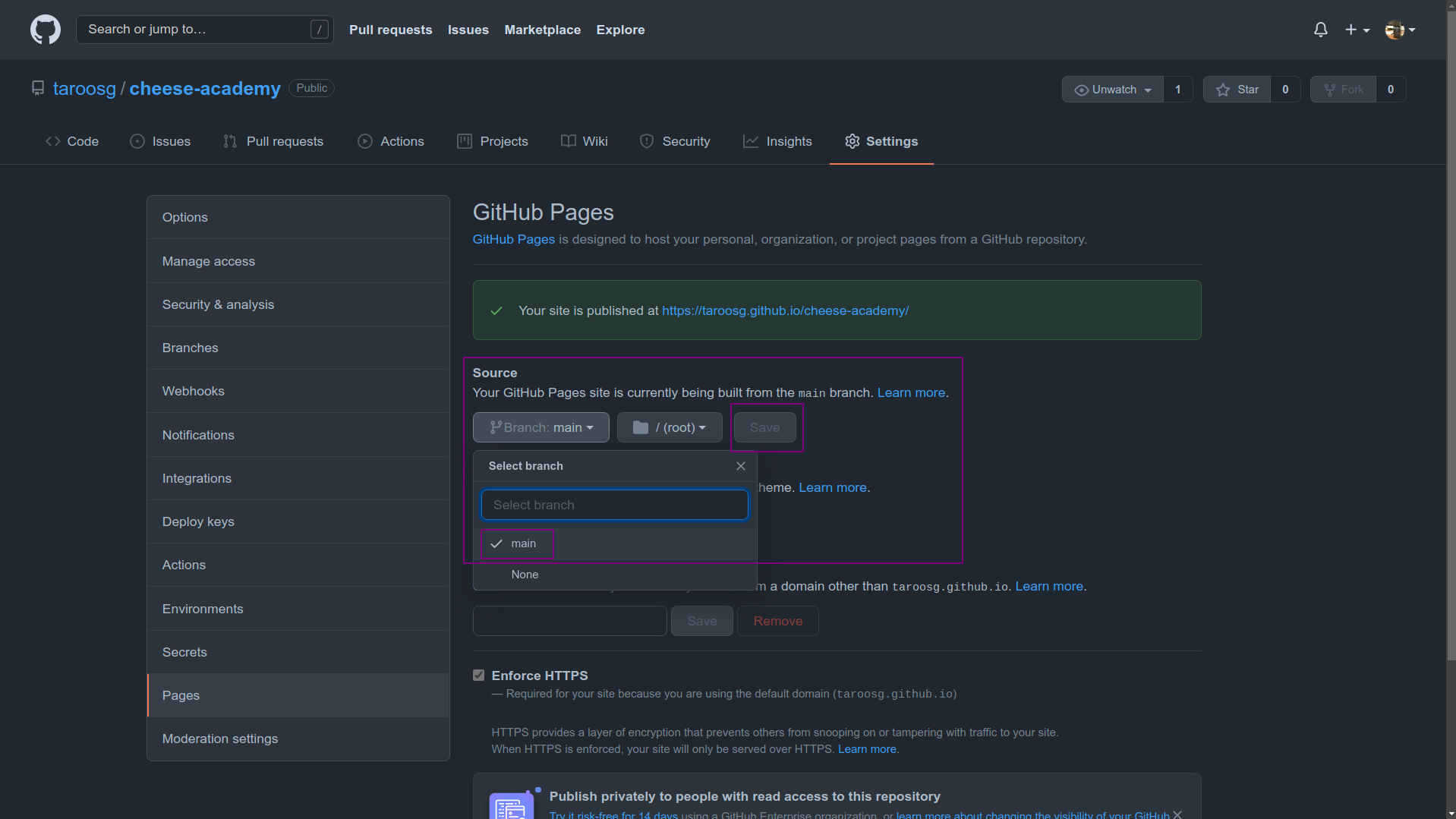Open the plus create-new menu
Screen dimensions: 1456x819
1357,30
